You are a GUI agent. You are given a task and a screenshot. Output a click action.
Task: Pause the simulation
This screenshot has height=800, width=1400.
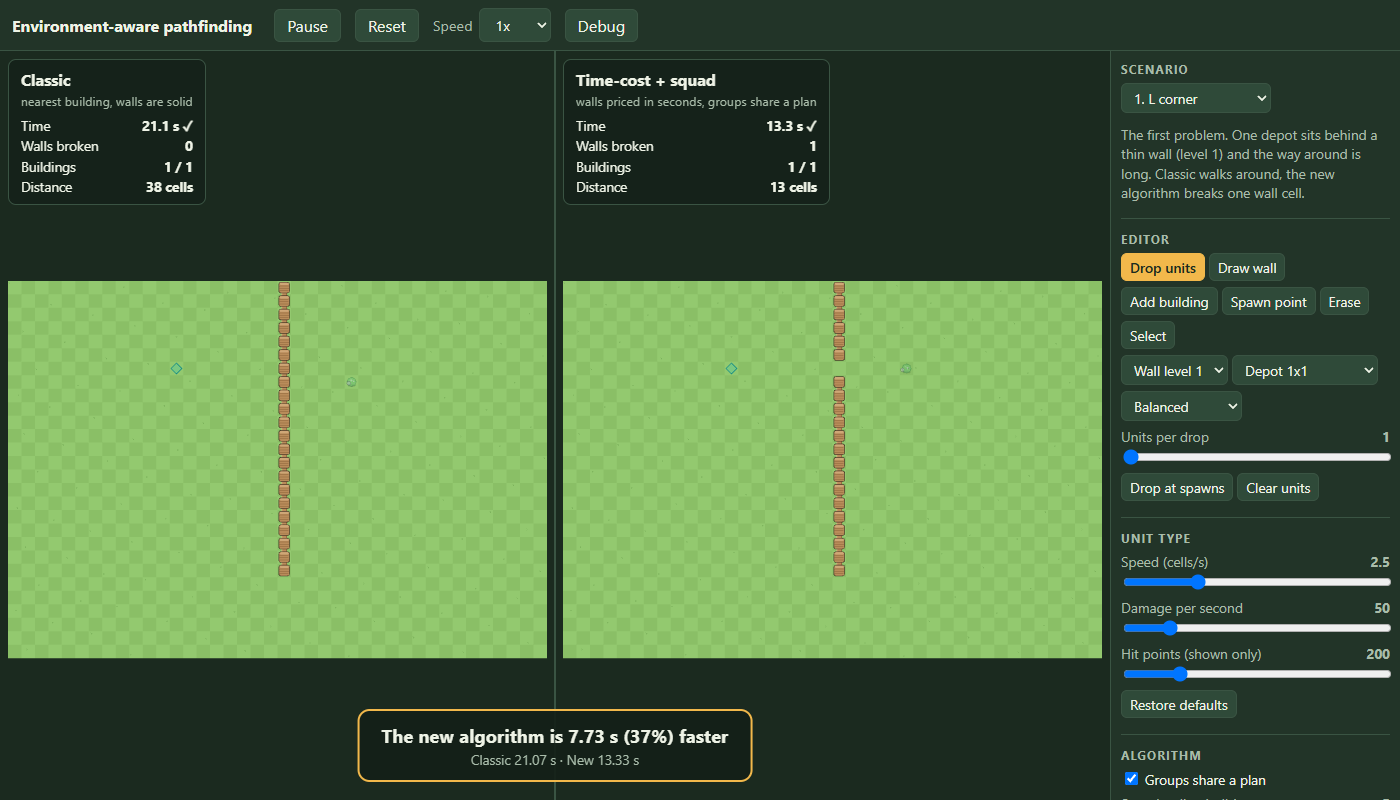307,26
